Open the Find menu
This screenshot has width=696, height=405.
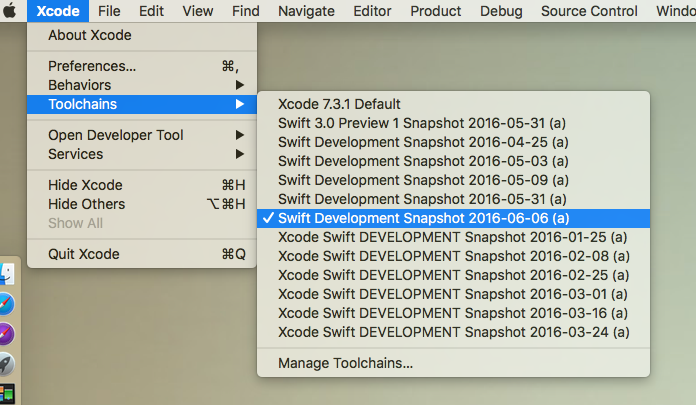[x=245, y=11]
